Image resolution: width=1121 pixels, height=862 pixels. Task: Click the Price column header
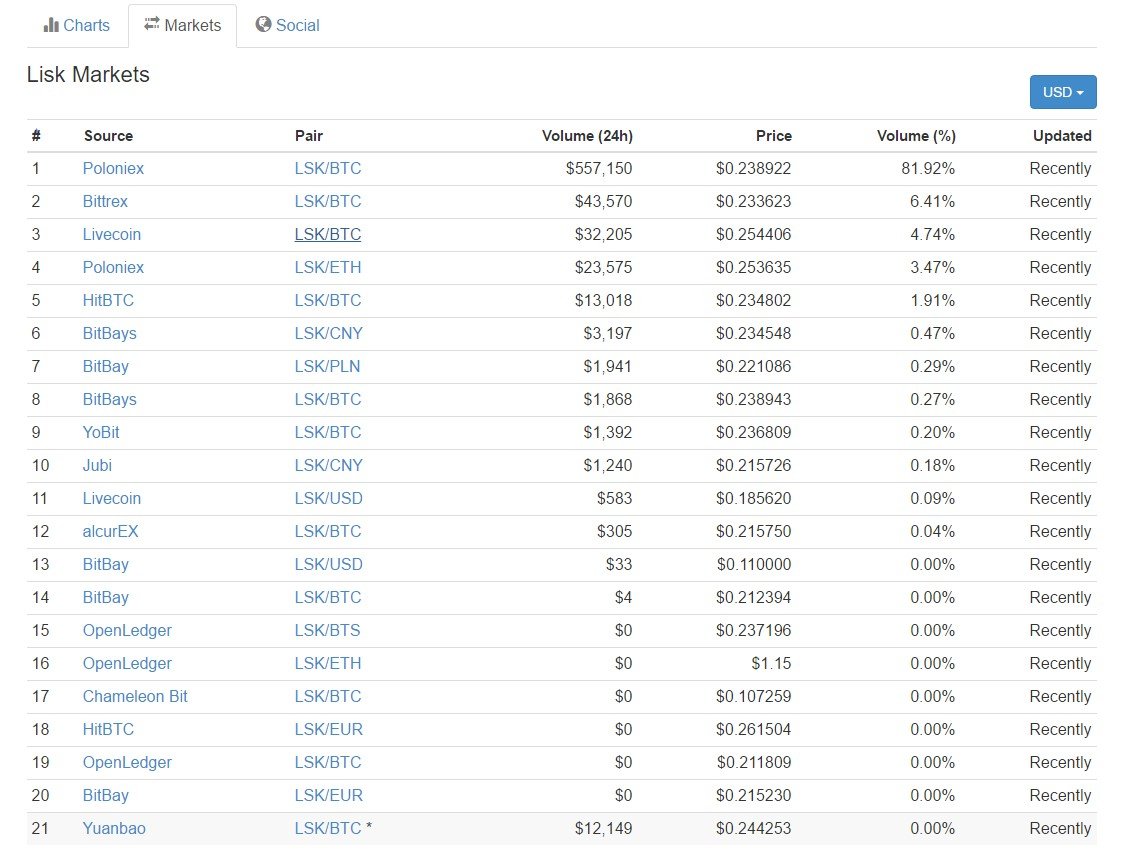coord(774,136)
